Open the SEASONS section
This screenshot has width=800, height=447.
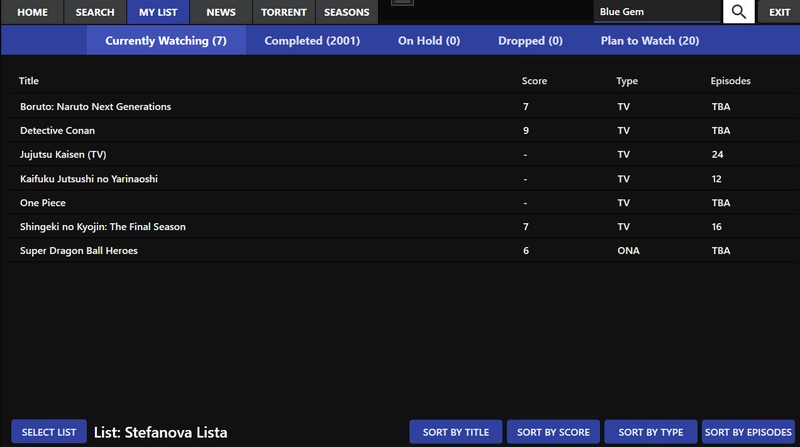[x=346, y=12]
